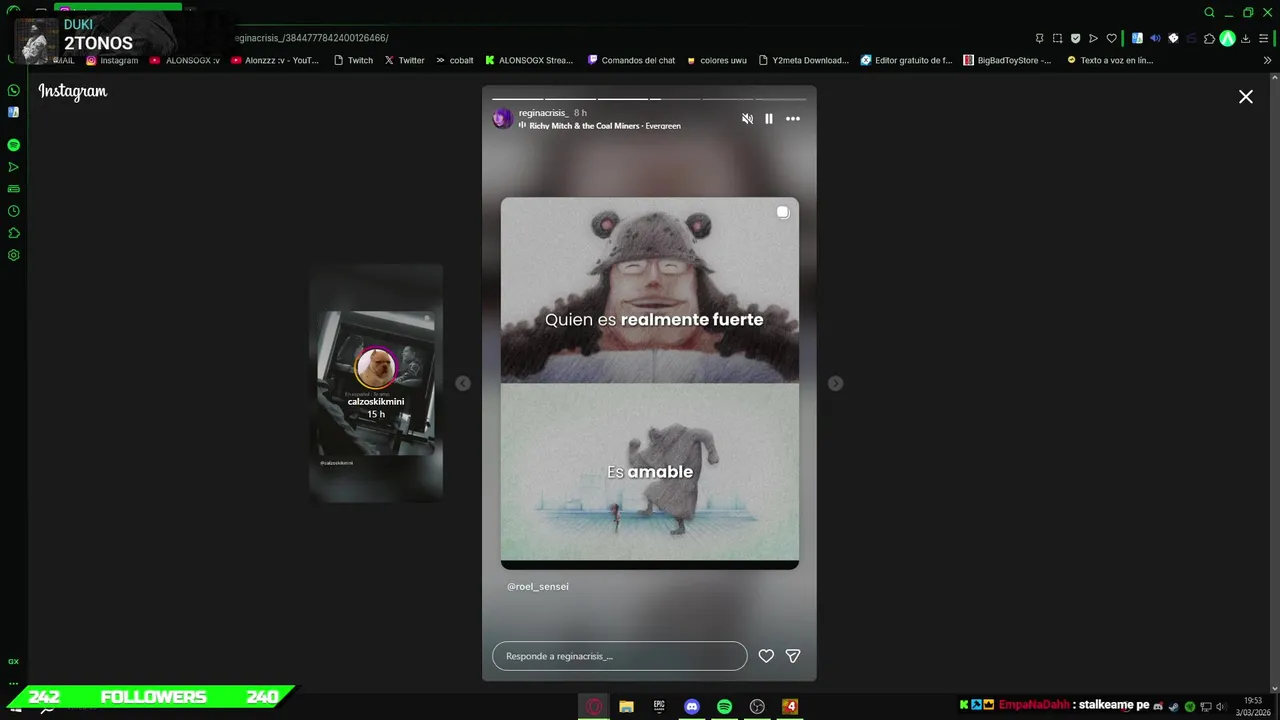This screenshot has height=720, width=1280.
Task: Open Spotify in the browser sidebar
Action: (x=14, y=145)
